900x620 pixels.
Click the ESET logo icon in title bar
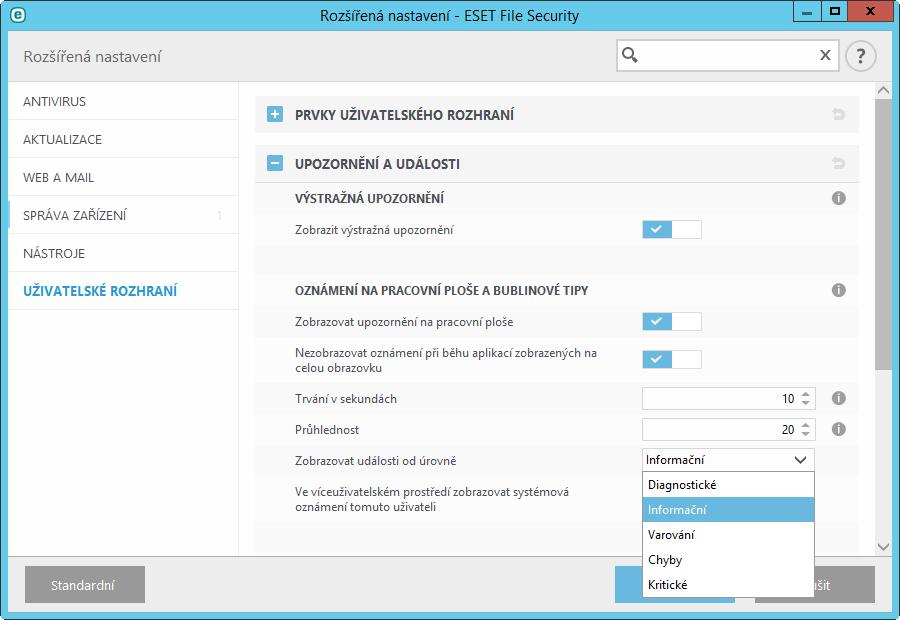point(18,15)
